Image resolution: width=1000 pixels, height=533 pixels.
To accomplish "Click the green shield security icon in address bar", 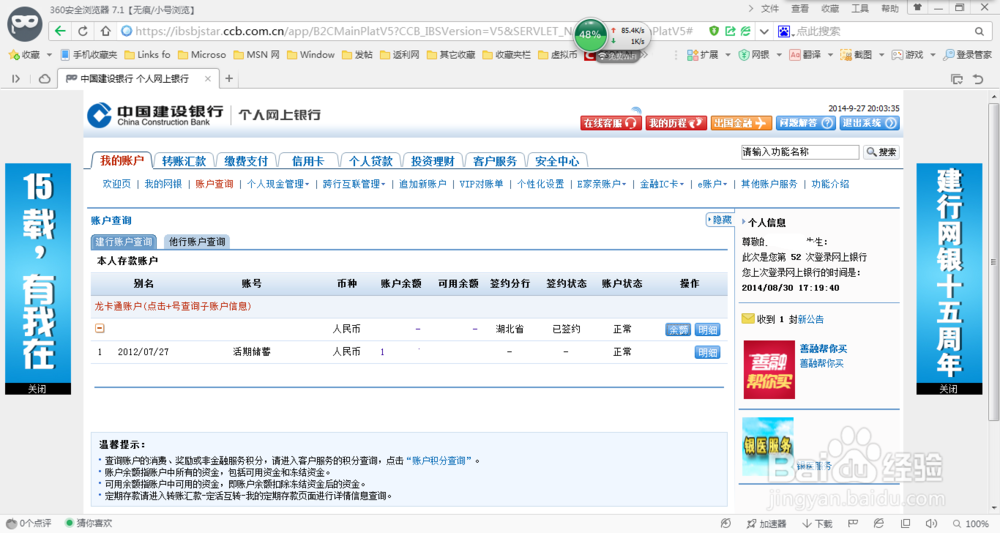I will [714, 31].
